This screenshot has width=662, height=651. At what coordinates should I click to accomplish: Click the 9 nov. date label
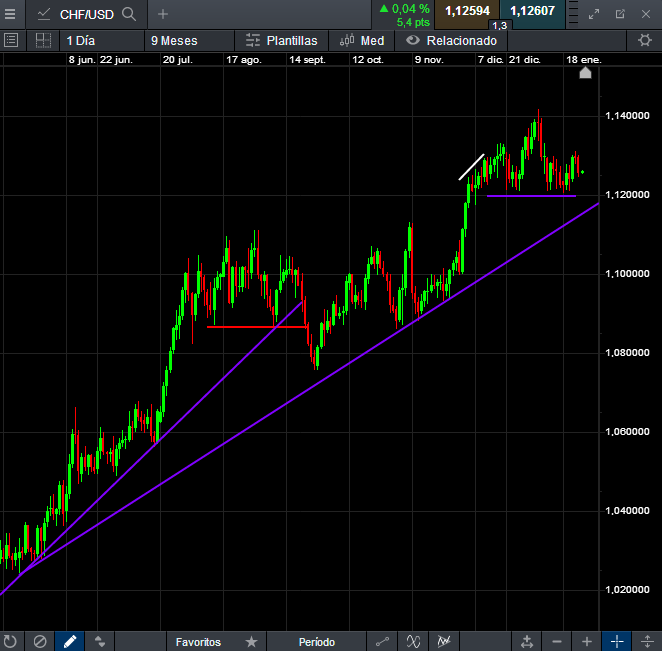pos(429,60)
